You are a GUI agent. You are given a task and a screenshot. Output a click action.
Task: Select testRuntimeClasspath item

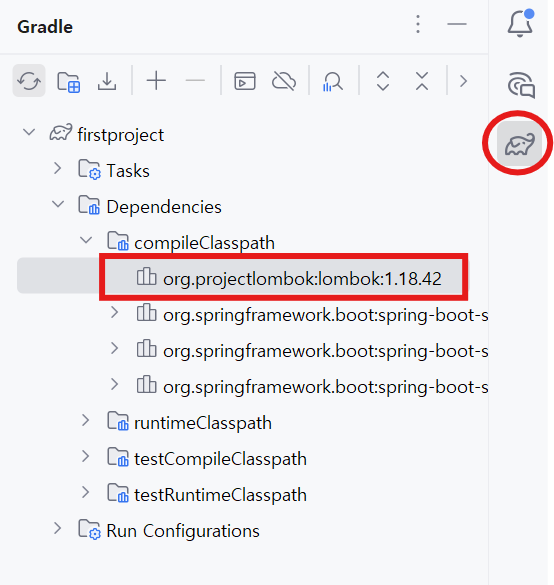click(x=220, y=495)
